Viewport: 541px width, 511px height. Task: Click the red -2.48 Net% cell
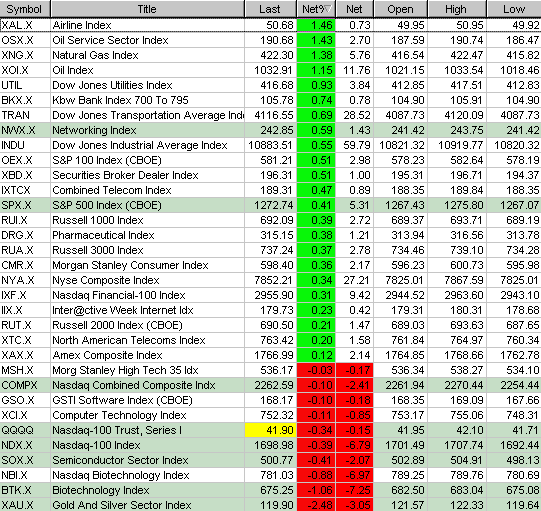click(316, 505)
